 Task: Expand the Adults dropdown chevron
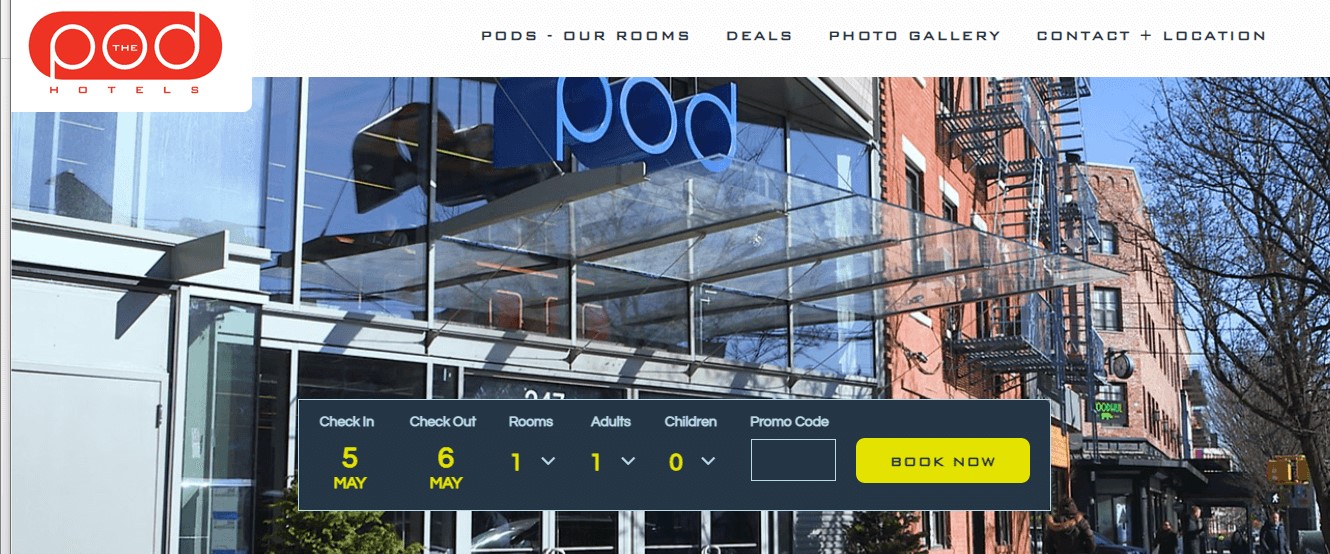[x=628, y=461]
